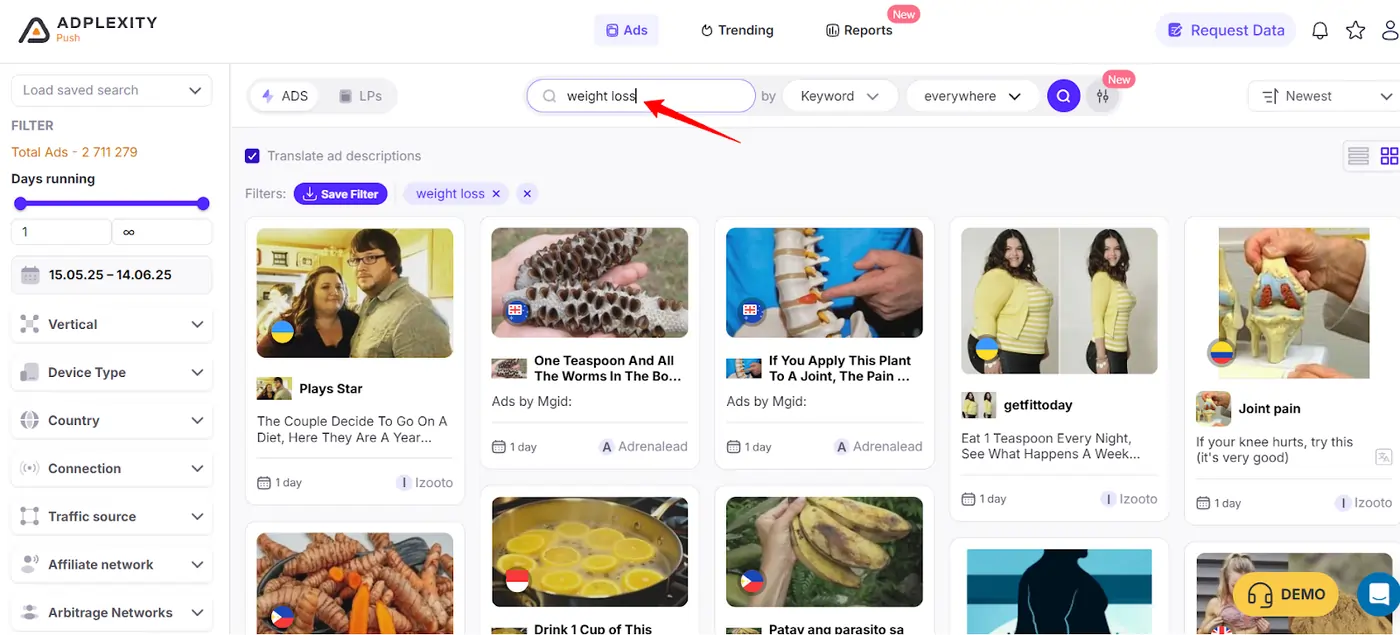The image size is (1400, 635).
Task: Click the Request Data button
Action: pyautogui.click(x=1226, y=30)
